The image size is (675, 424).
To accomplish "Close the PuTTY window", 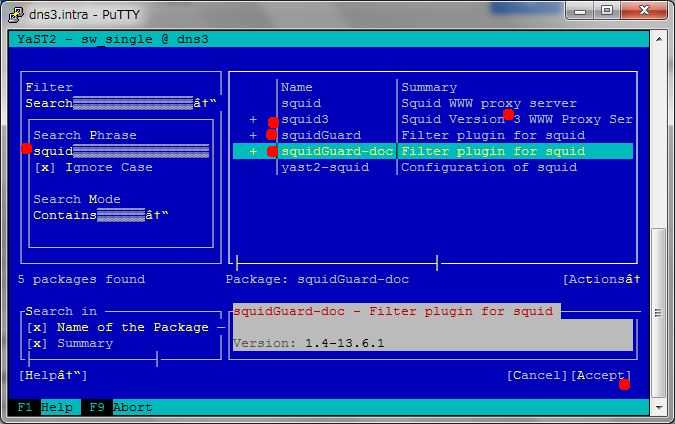I will tap(644, 11).
